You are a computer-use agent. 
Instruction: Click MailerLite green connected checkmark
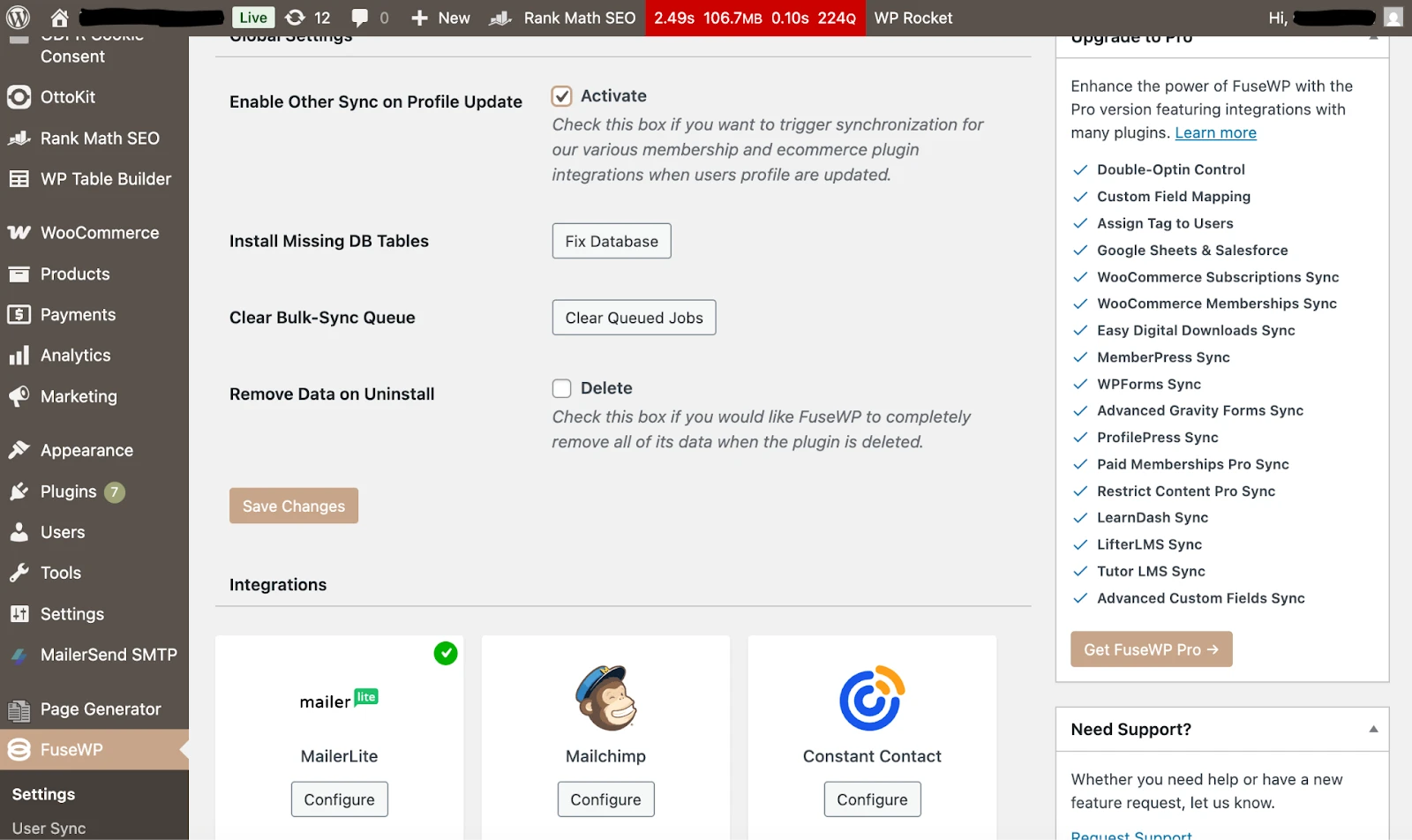[446, 654]
